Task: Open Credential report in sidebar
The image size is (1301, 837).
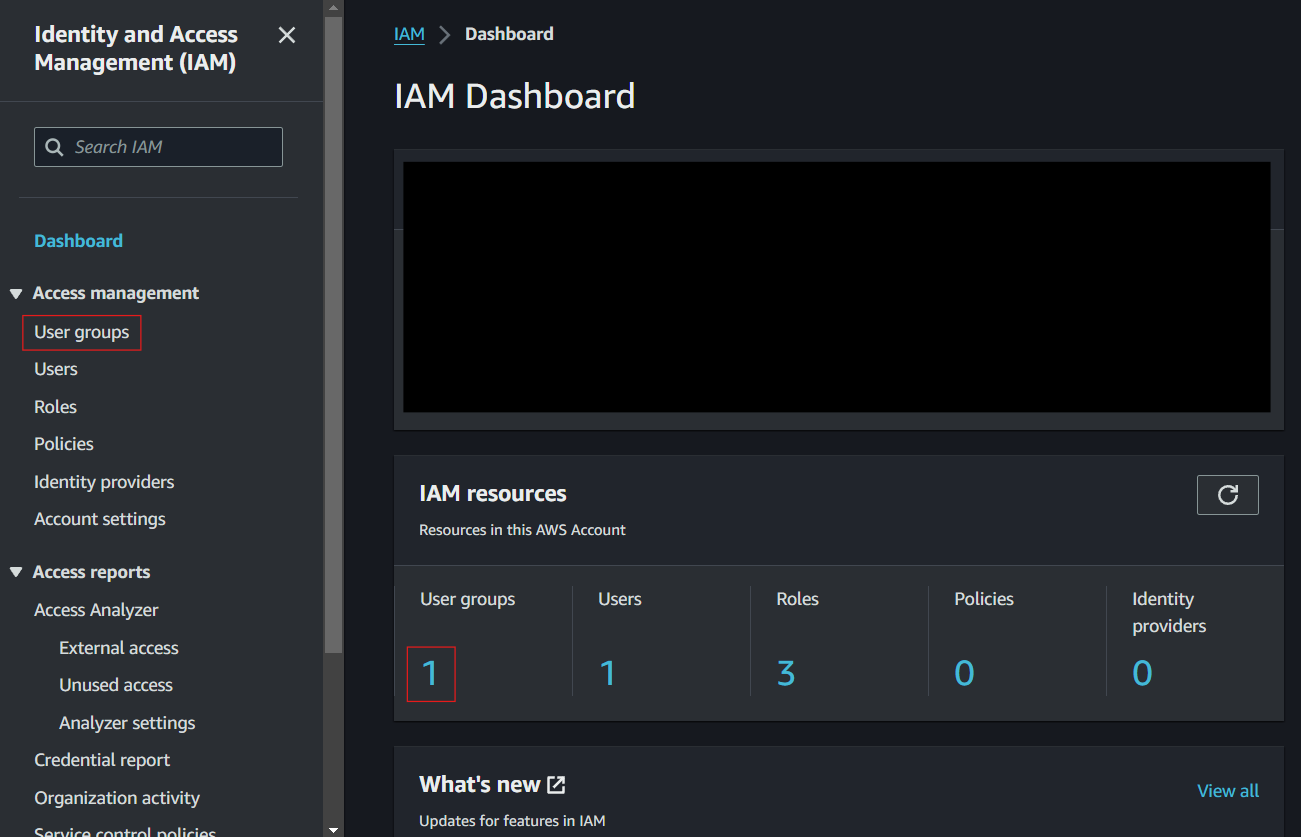Action: [x=102, y=760]
